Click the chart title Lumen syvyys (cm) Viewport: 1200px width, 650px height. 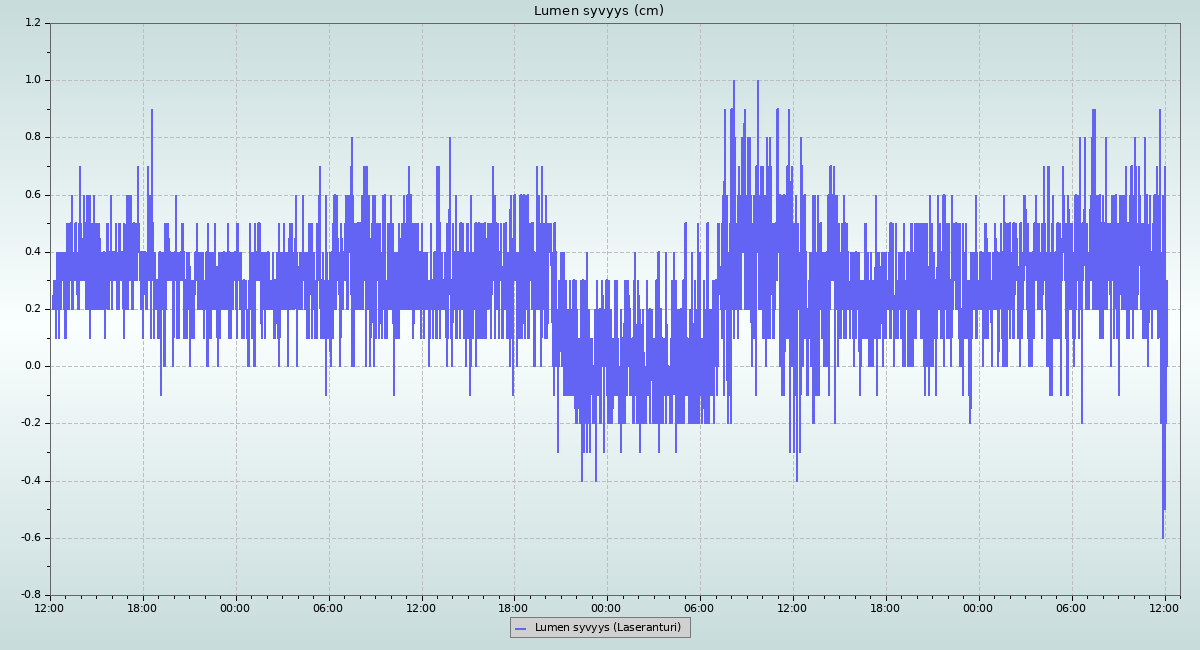[x=598, y=11]
